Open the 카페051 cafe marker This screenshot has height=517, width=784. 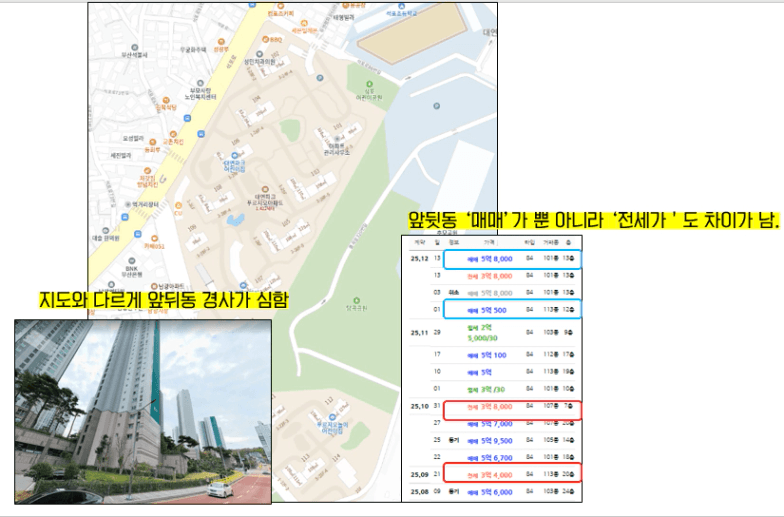[154, 238]
